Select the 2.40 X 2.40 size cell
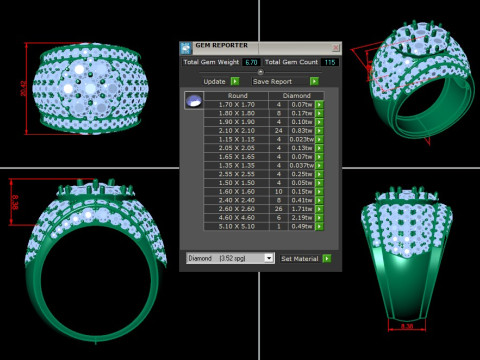The height and width of the screenshot is (360, 480). [x=237, y=200]
